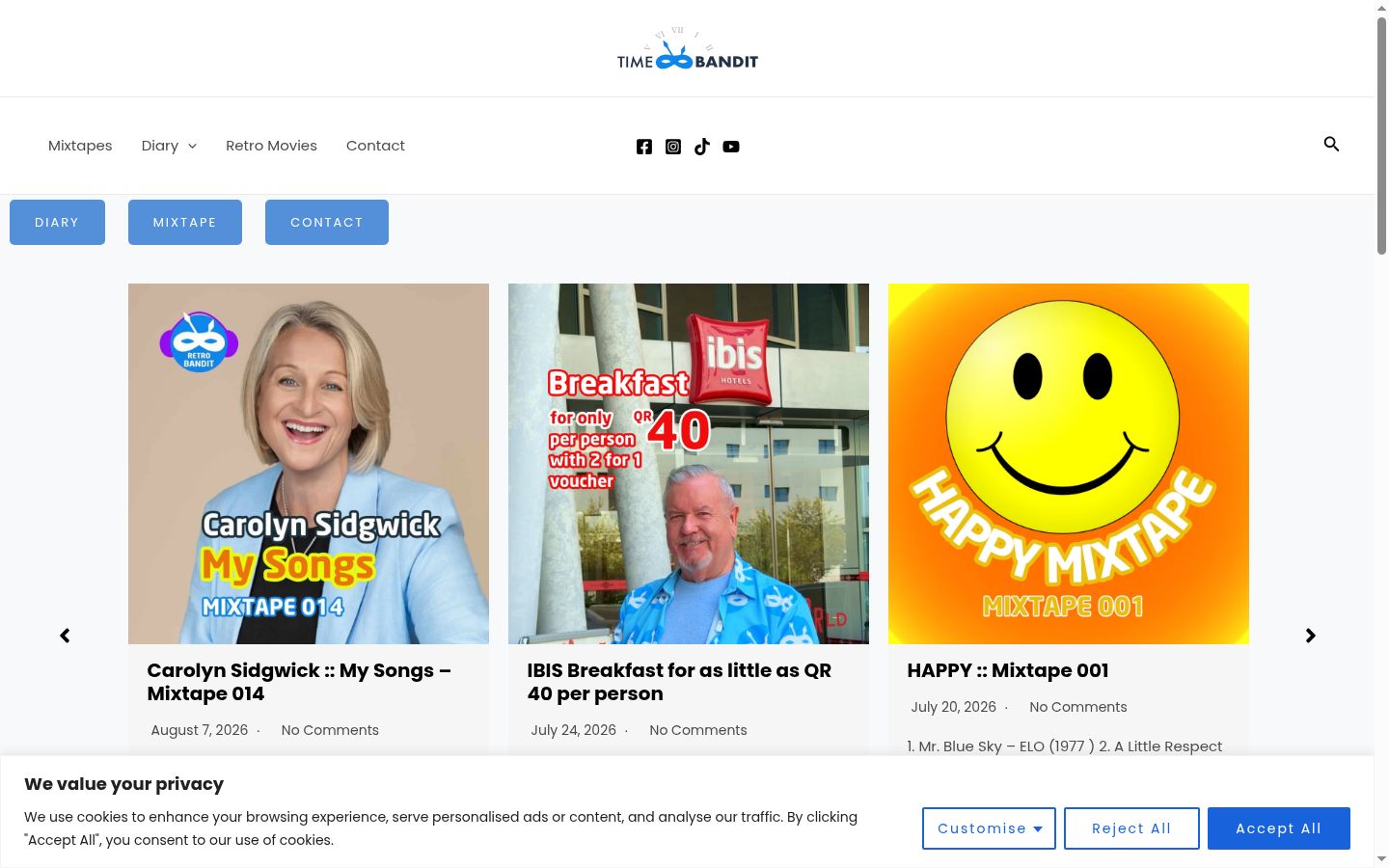The width and height of the screenshot is (1389, 868).
Task: Click the Time Bandit logo
Action: pos(688,49)
